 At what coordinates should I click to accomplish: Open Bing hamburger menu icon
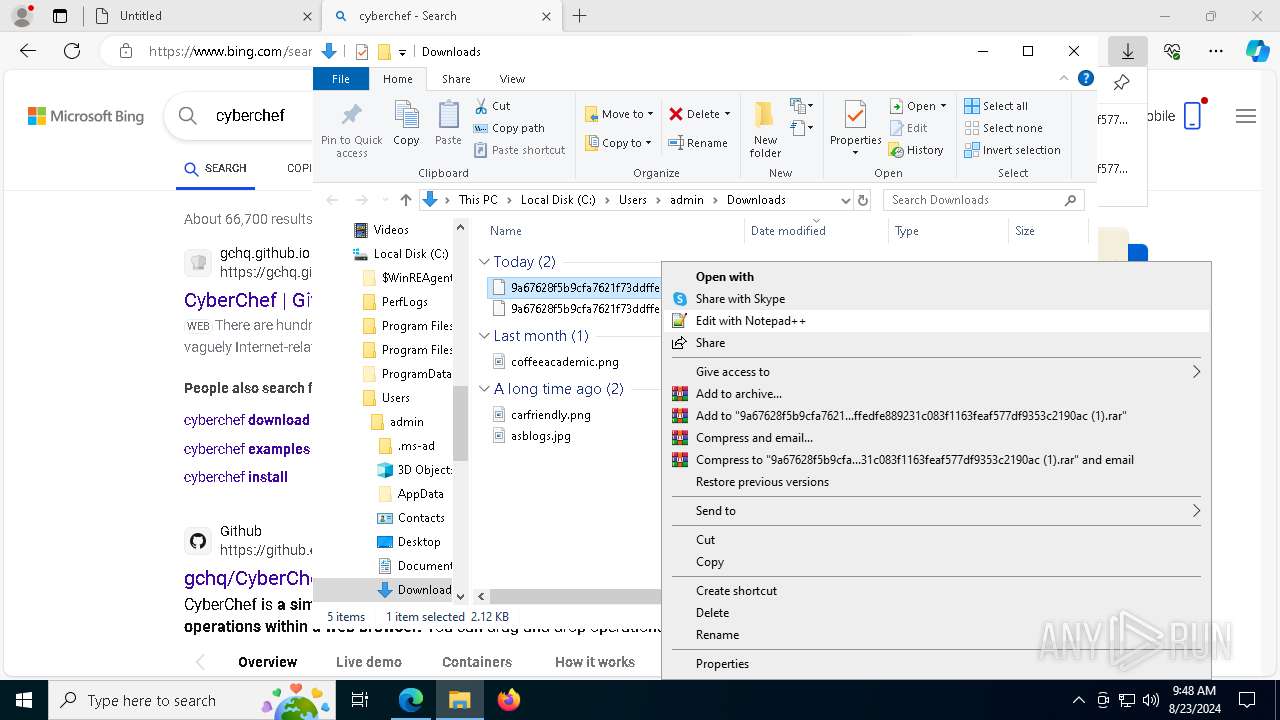pos(1245,116)
